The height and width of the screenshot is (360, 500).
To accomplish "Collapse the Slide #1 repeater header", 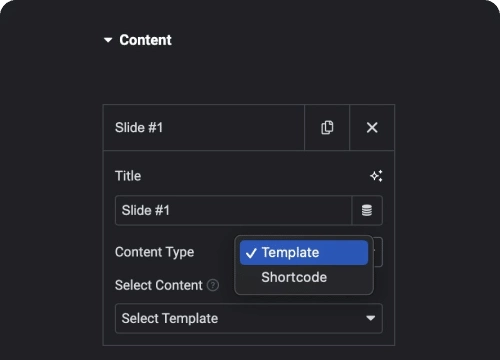I will tap(204, 127).
